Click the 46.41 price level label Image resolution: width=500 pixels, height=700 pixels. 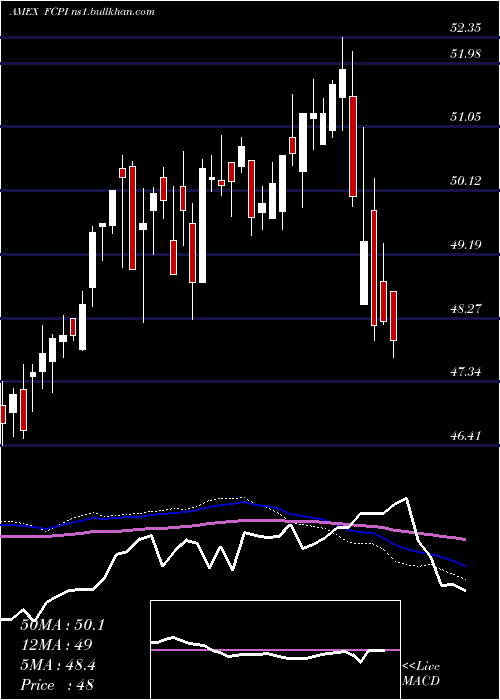click(x=465, y=435)
